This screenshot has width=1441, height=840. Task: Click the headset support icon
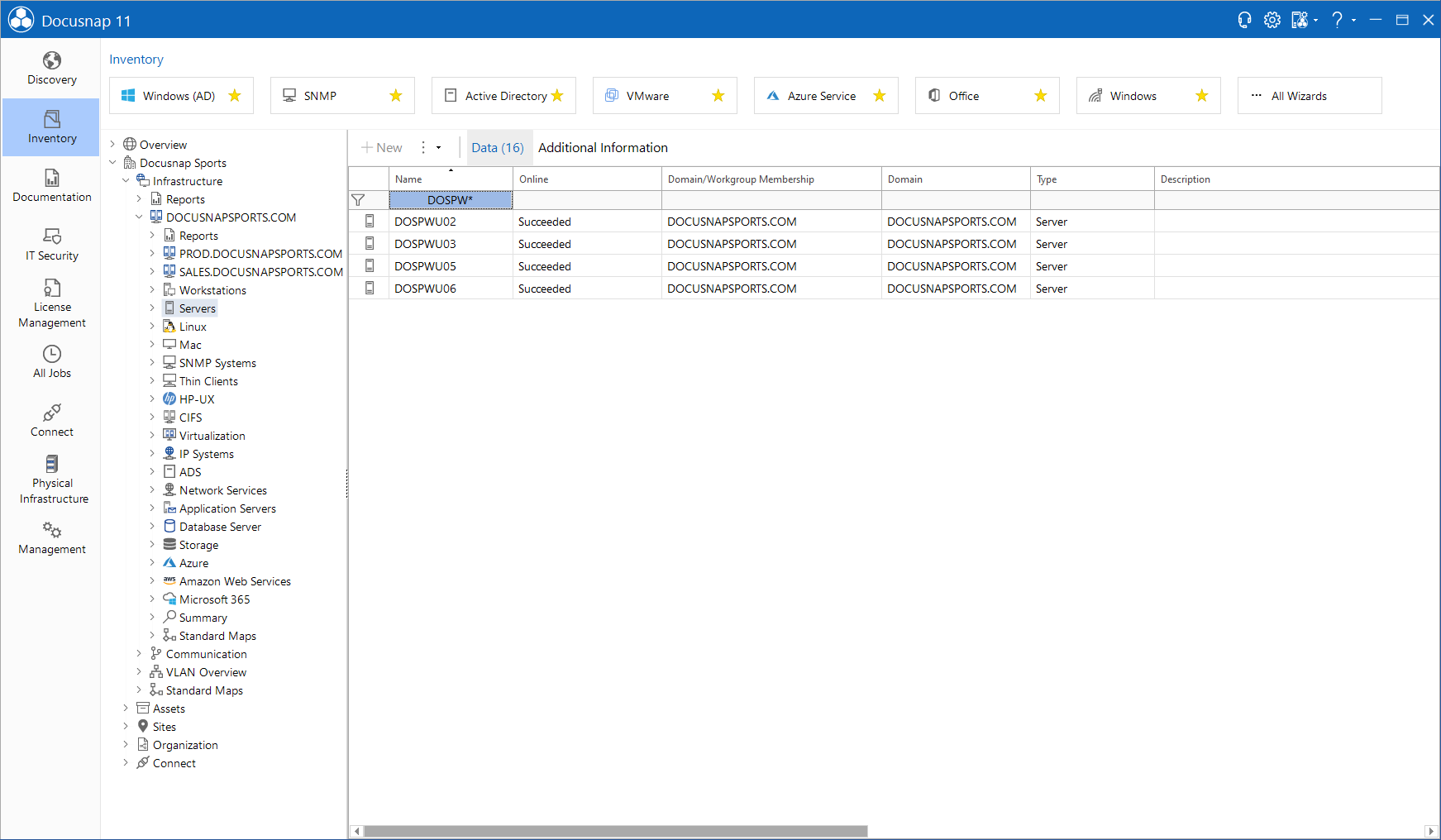tap(1244, 20)
